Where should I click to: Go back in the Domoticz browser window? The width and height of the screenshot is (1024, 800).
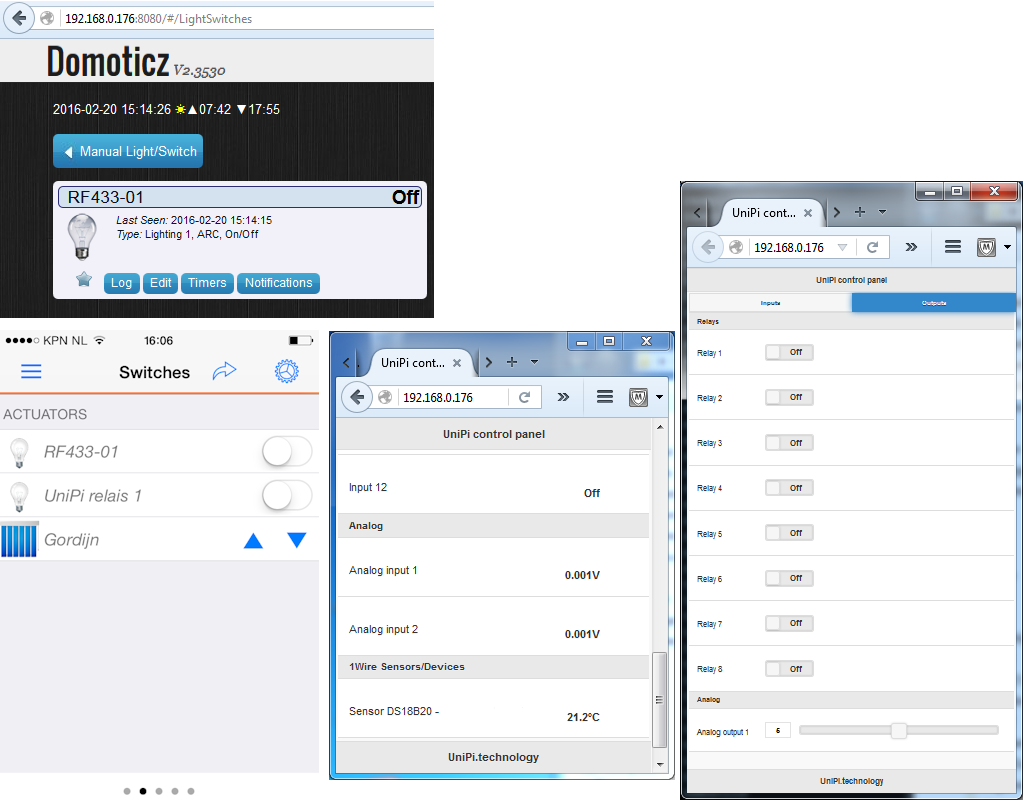pyautogui.click(x=20, y=18)
